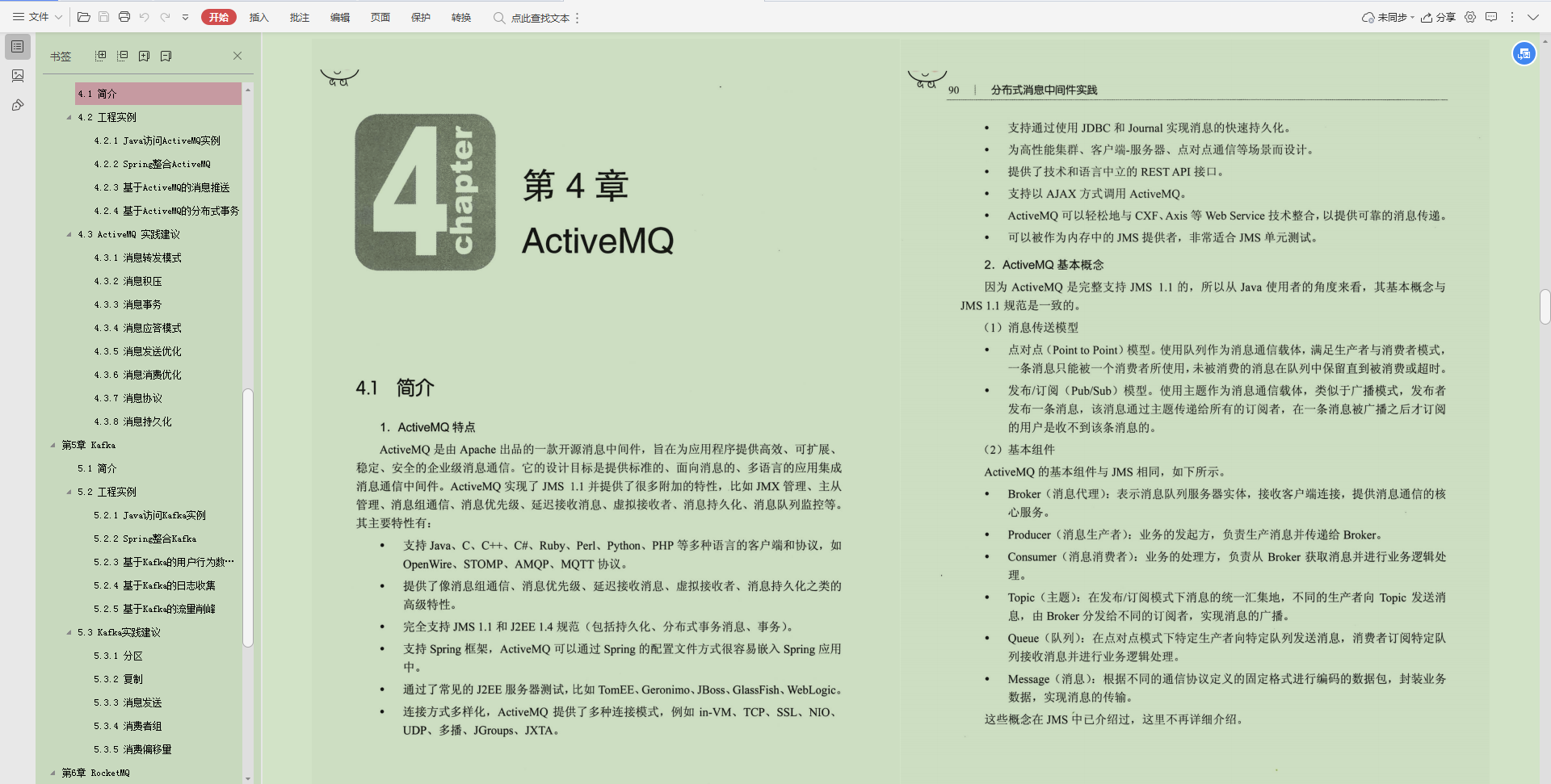The image size is (1551, 784).
Task: Open the pen/signature panel in the left sidebar
Action: pyautogui.click(x=18, y=105)
